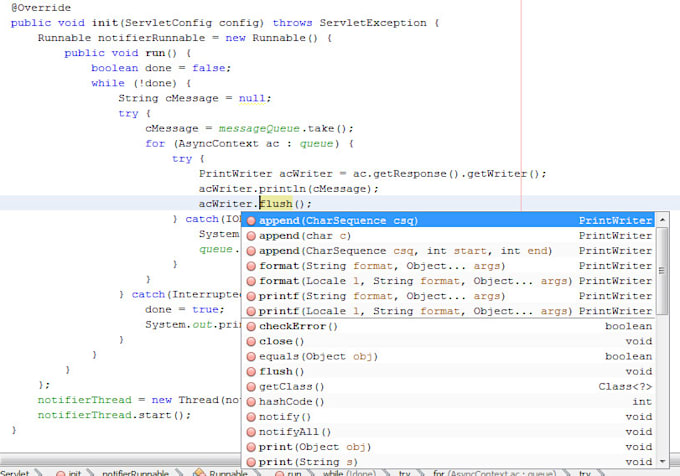
Task: Select the append(char c) completion proposal
Action: tap(300, 235)
